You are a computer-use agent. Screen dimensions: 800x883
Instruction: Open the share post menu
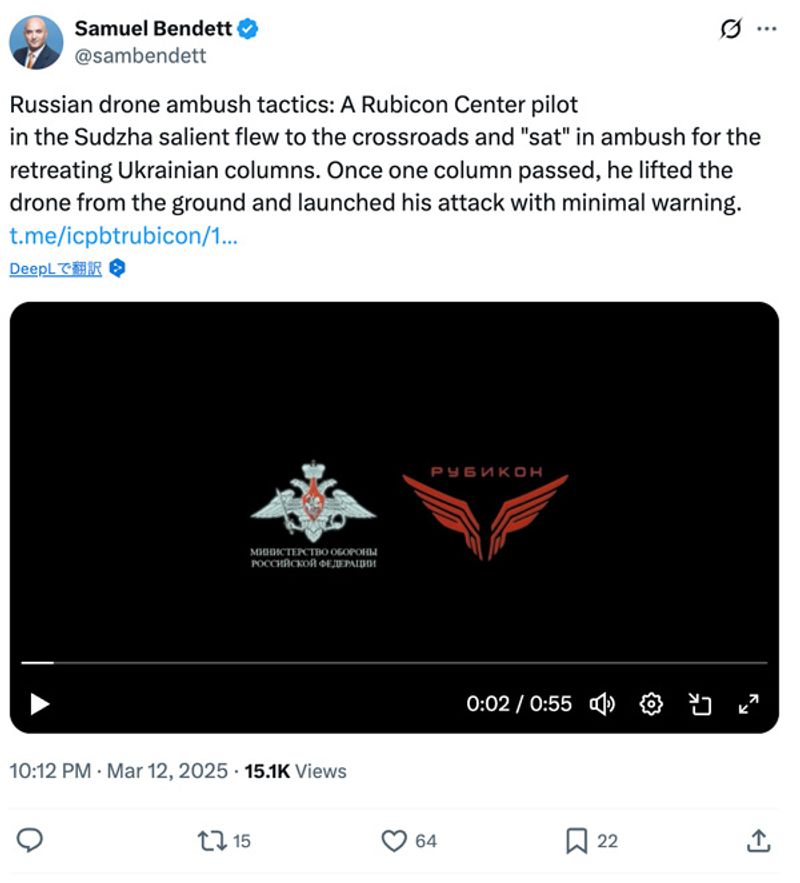tap(759, 841)
